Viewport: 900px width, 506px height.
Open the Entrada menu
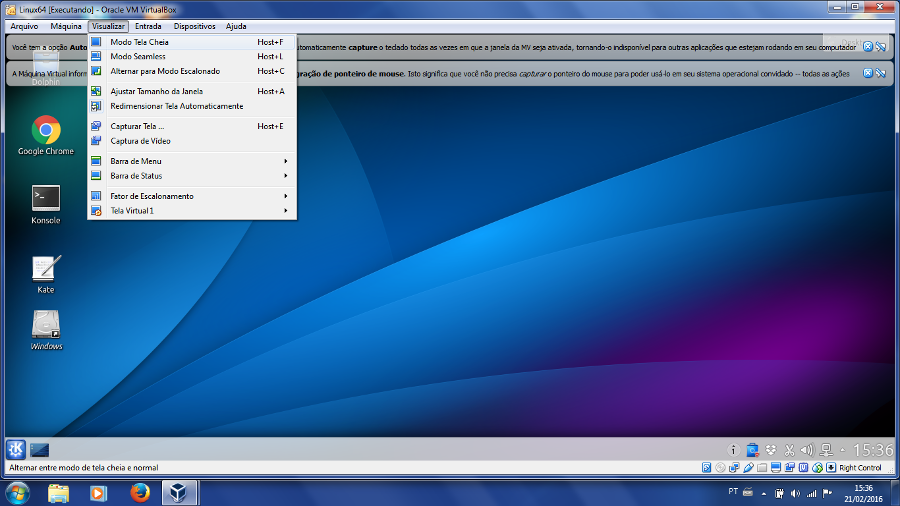[148, 26]
